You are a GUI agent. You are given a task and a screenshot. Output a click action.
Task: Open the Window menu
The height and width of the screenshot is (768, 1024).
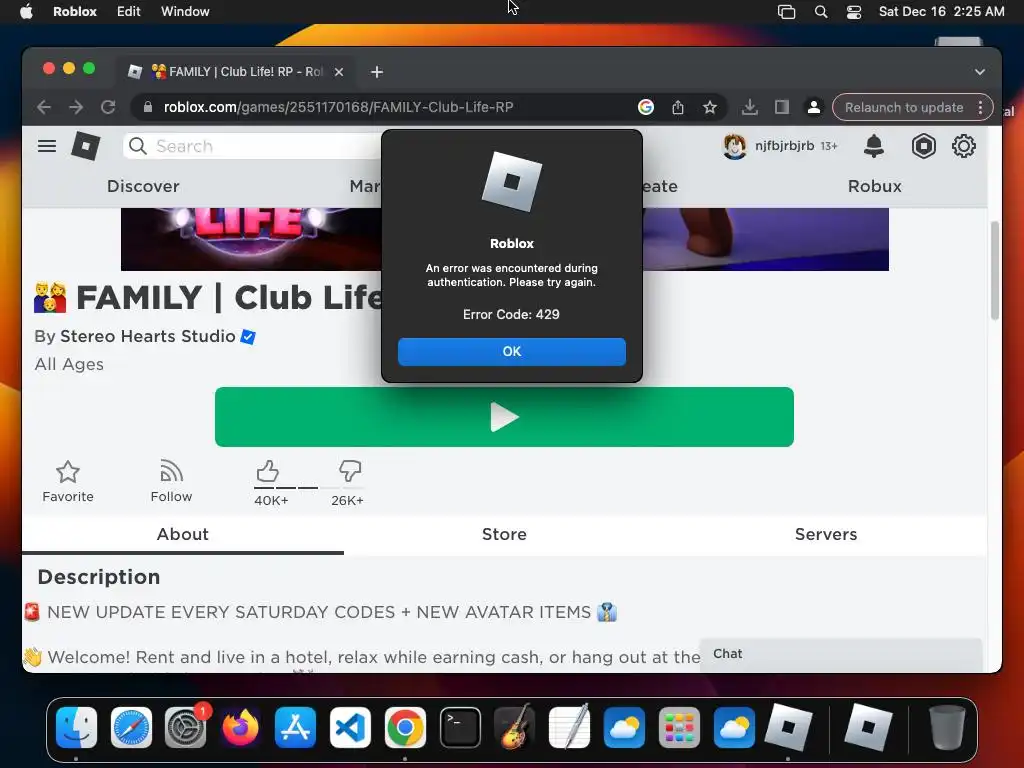(x=185, y=11)
